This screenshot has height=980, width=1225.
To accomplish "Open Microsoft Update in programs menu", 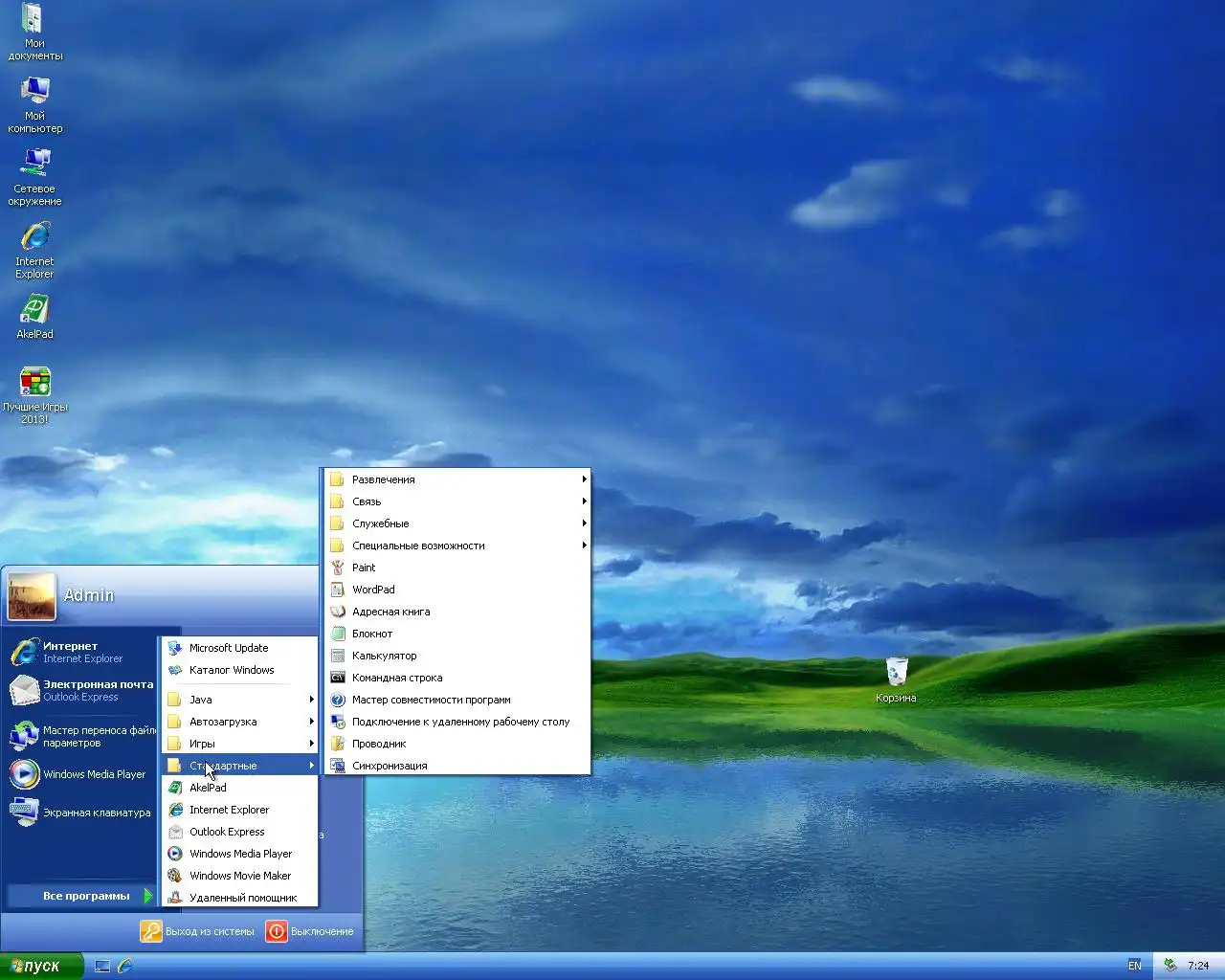I will pyautogui.click(x=239, y=648).
